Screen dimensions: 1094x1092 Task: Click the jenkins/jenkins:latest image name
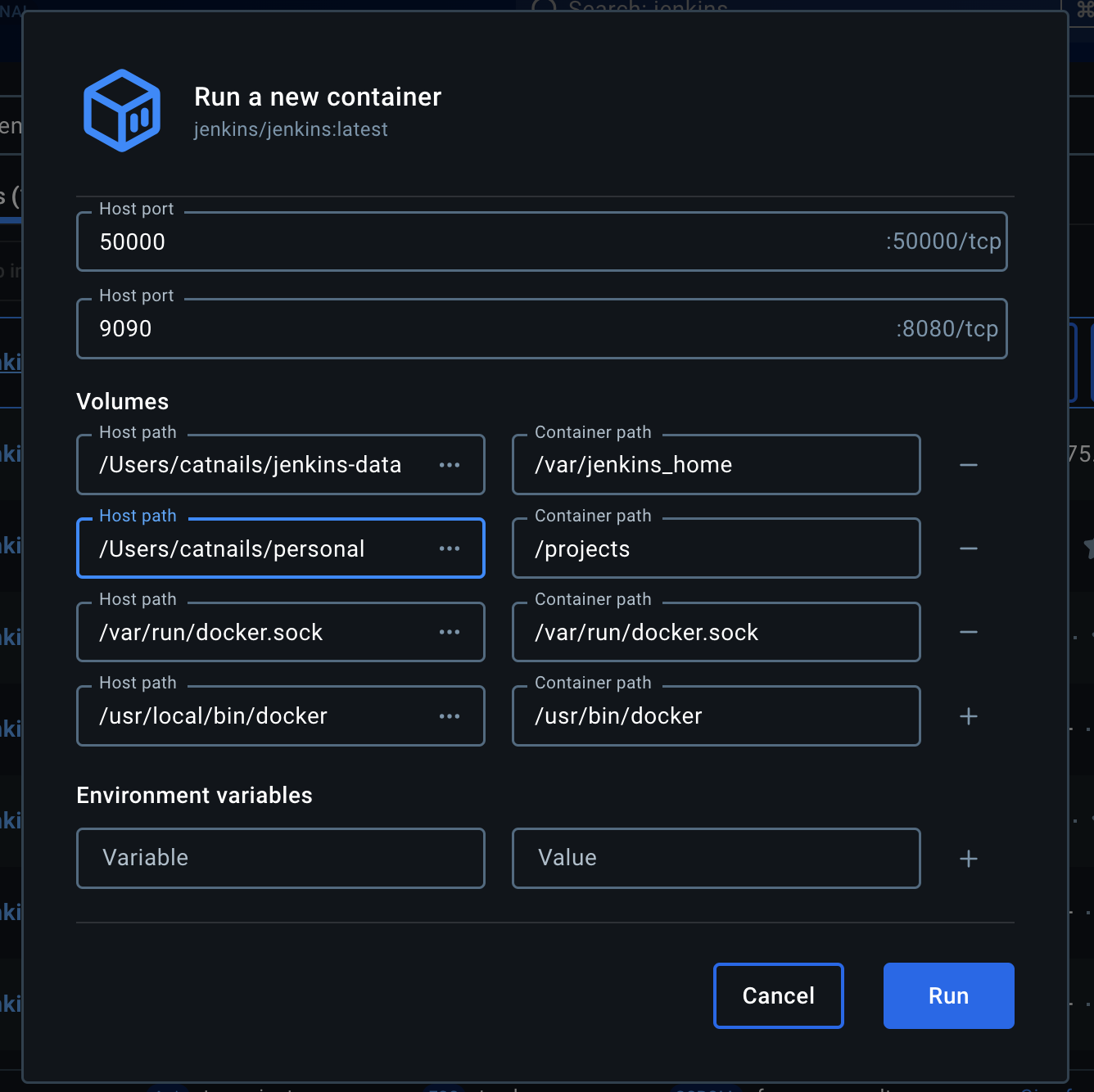[x=291, y=129]
